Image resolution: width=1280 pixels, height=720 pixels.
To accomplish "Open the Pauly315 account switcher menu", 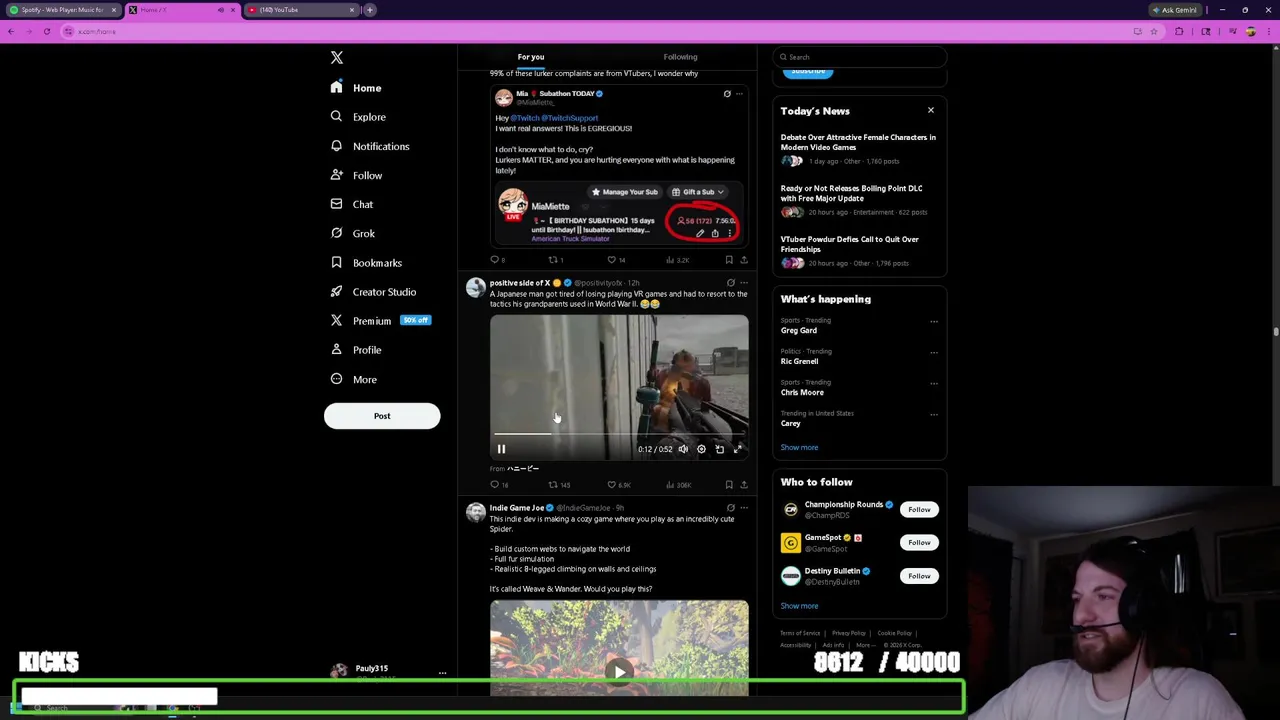I will 388,672.
